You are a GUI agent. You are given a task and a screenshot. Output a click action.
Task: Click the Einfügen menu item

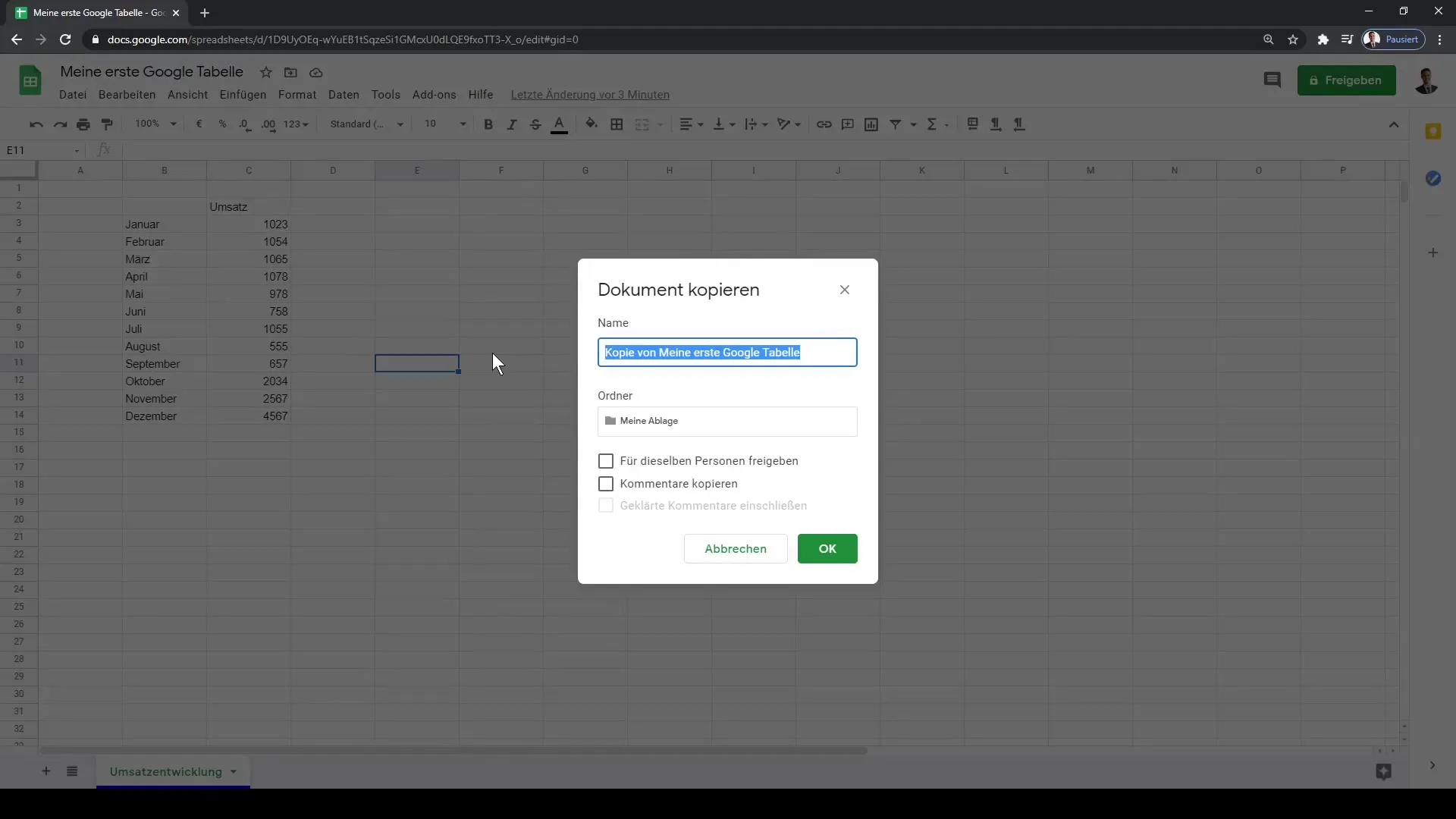point(243,94)
